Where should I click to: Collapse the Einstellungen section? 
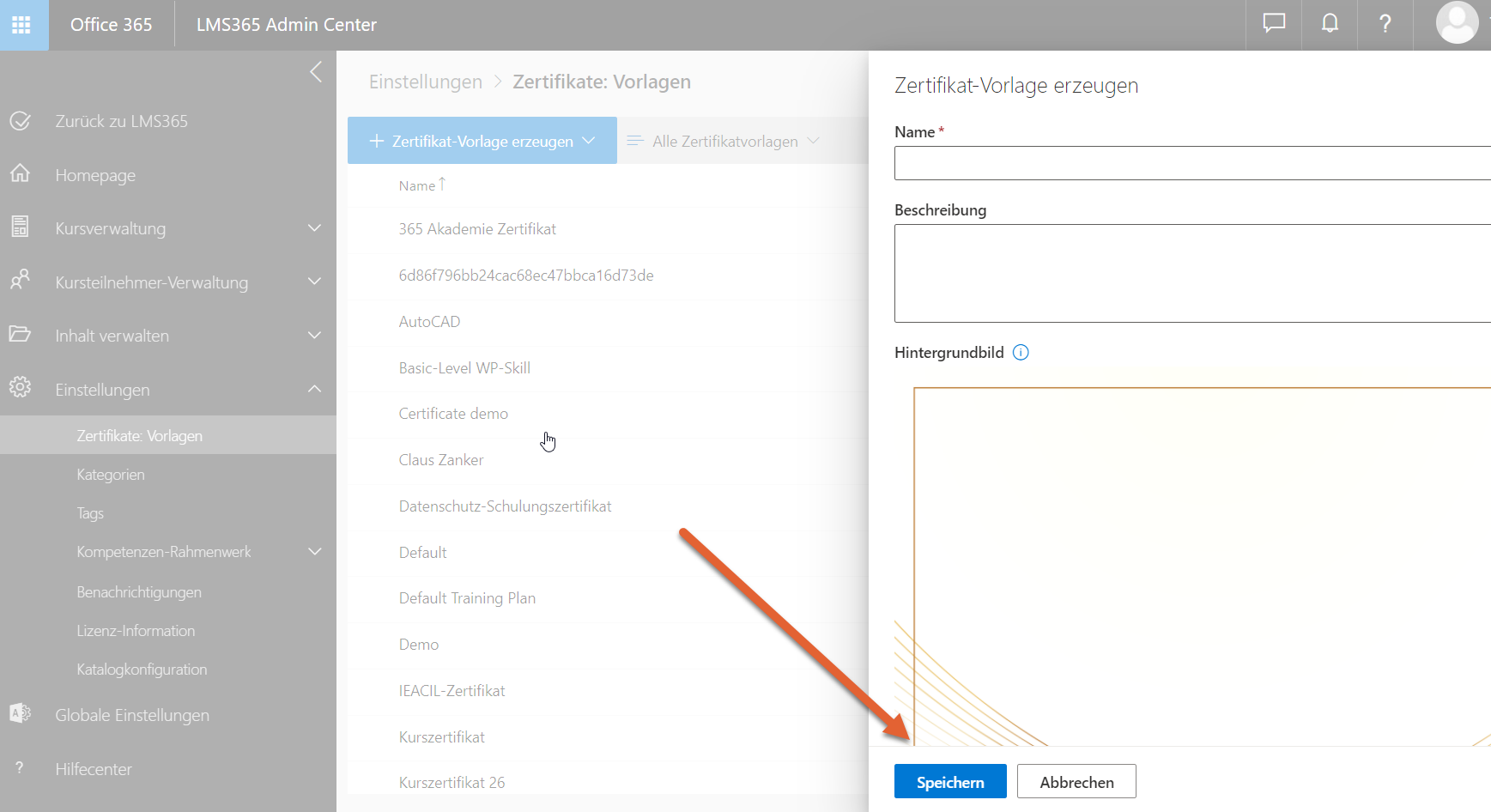314,390
